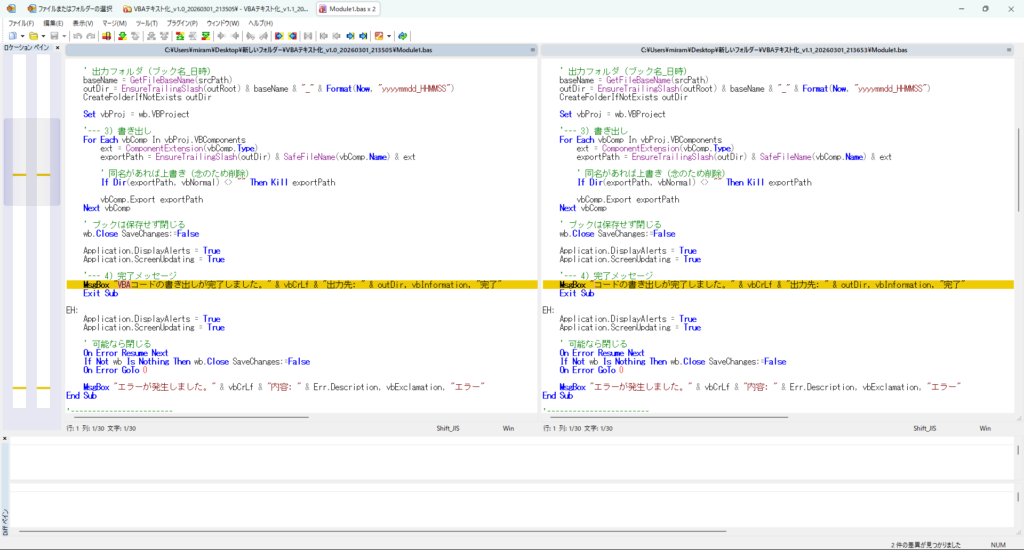Viewport: 1024px width, 550px height.
Task: Expand the Open folder dropdown arrow
Action: pos(43,36)
